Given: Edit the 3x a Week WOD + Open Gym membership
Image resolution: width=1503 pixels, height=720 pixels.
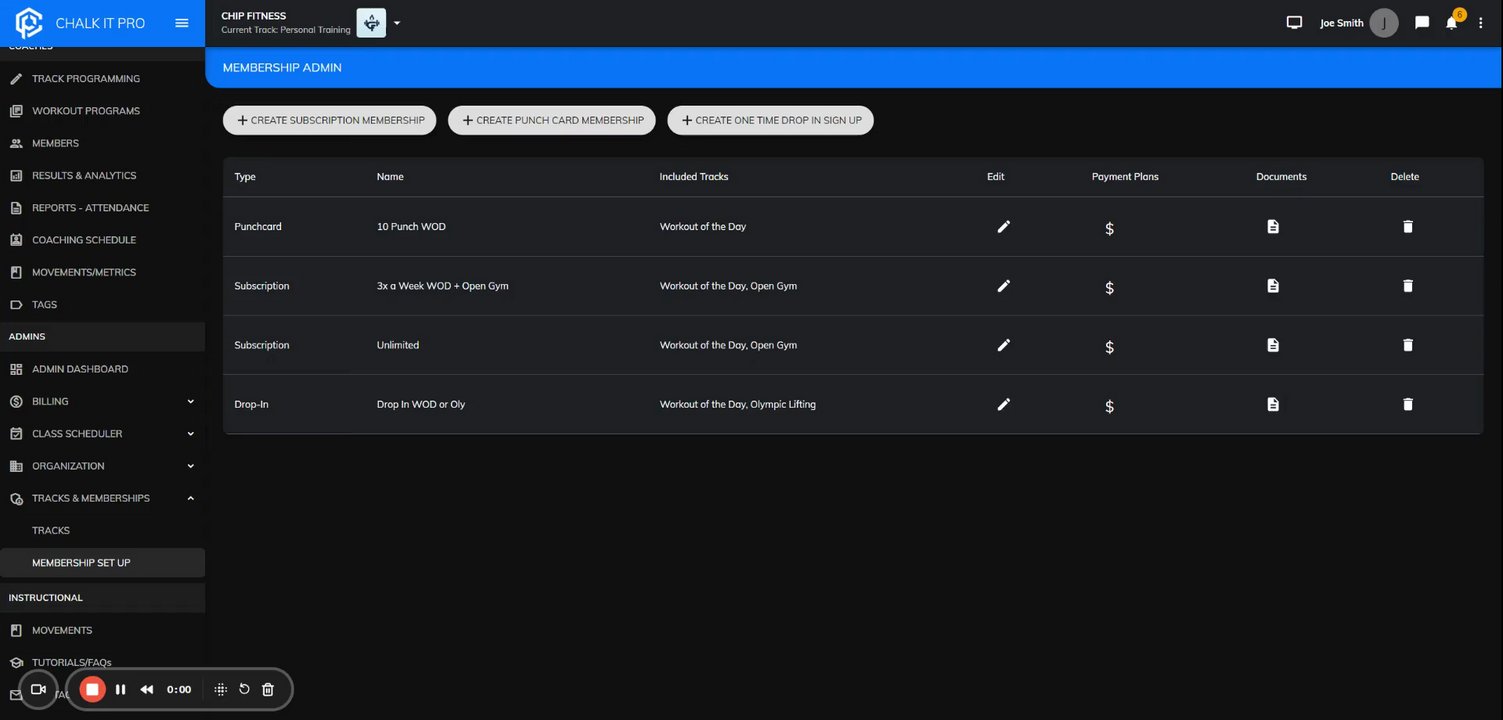Looking at the screenshot, I should (1004, 286).
